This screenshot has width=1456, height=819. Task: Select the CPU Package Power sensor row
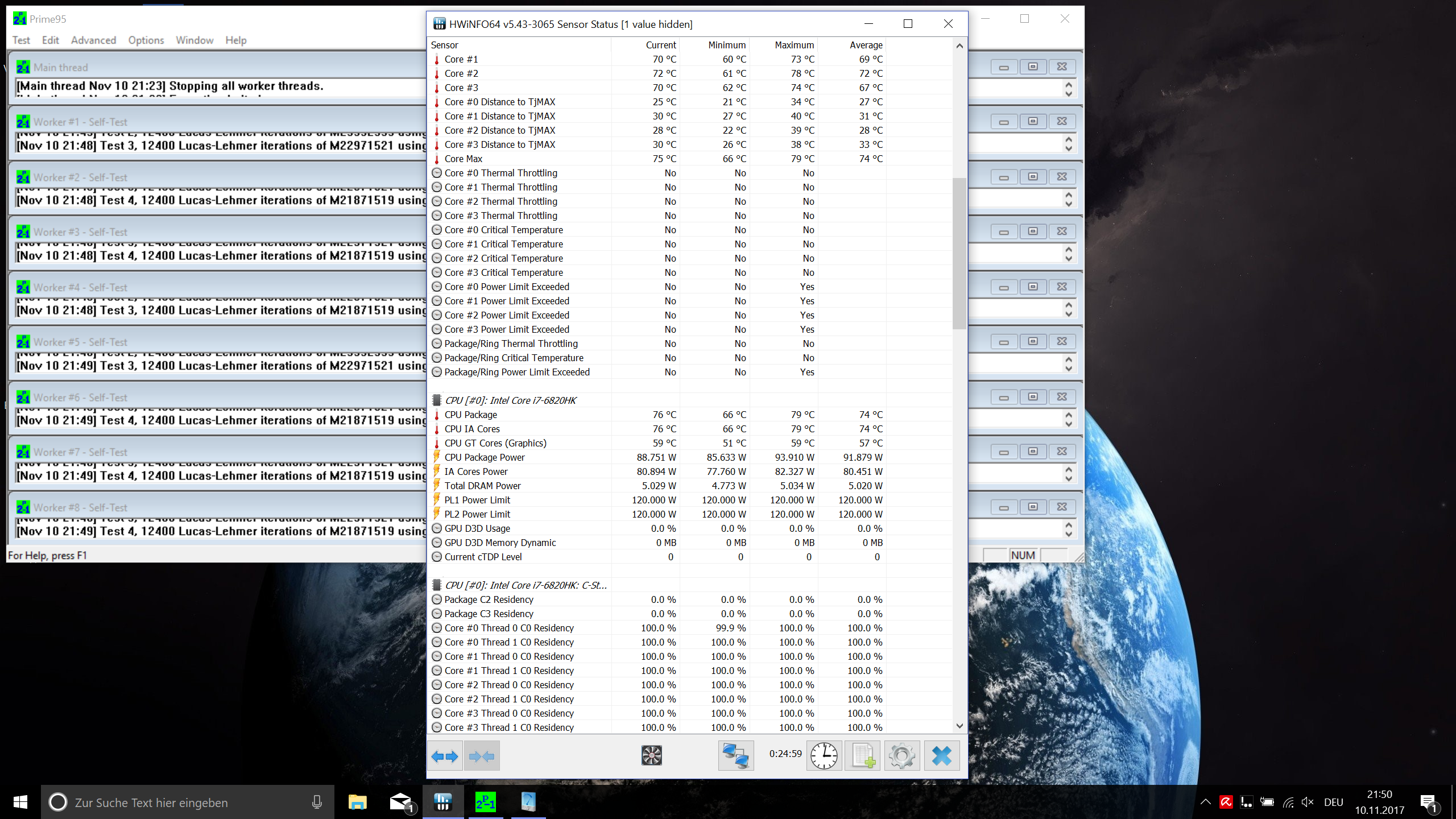(x=485, y=457)
